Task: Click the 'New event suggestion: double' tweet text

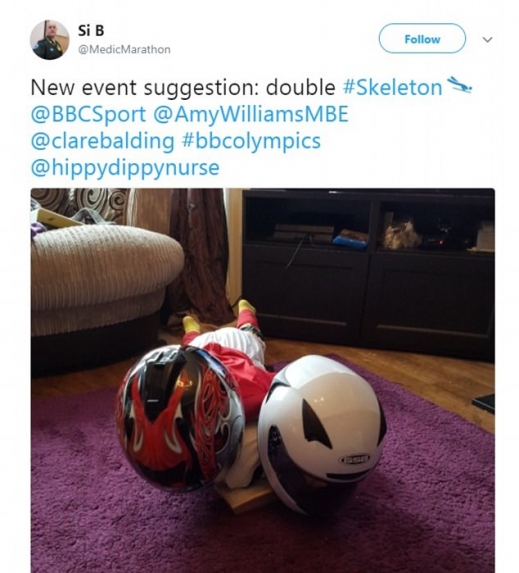Action: click(x=183, y=88)
